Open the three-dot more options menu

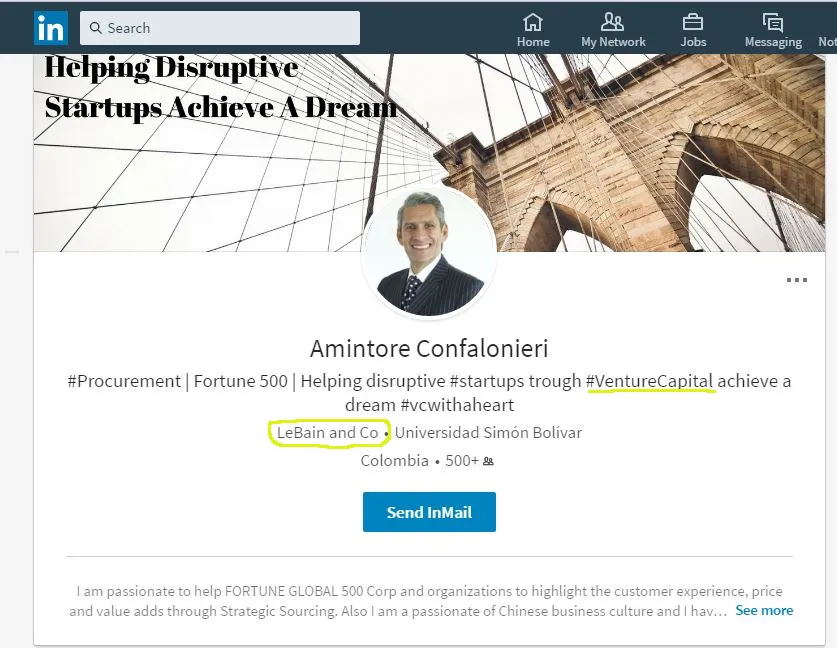tap(796, 280)
